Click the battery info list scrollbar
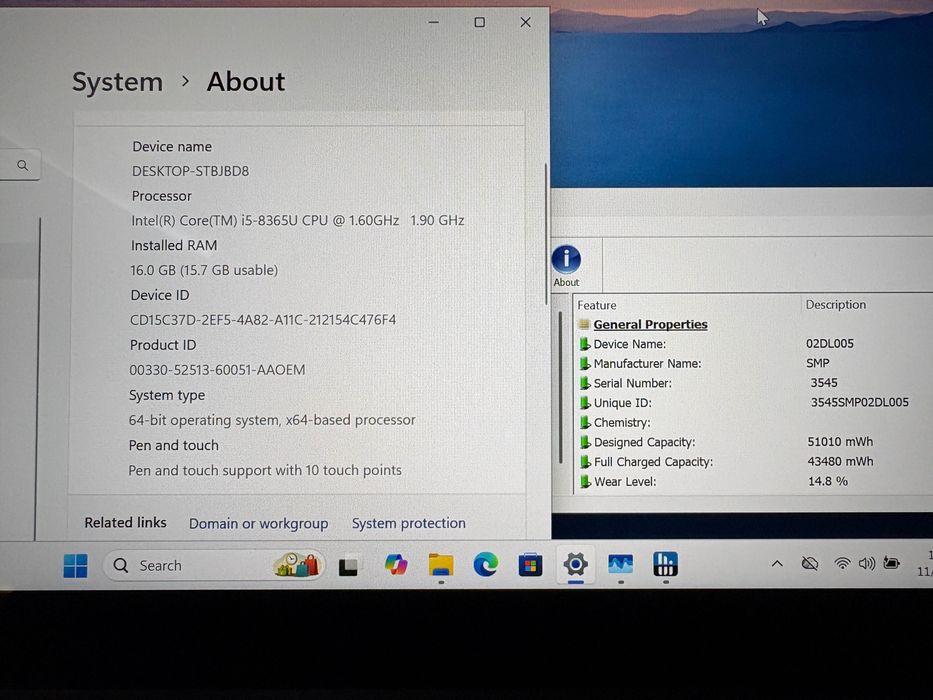The height and width of the screenshot is (700, 933). 561,387
